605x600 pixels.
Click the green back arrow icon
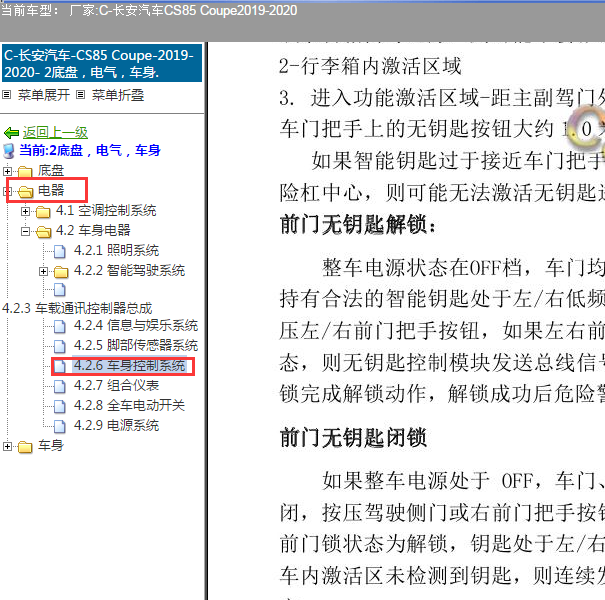pos(11,133)
